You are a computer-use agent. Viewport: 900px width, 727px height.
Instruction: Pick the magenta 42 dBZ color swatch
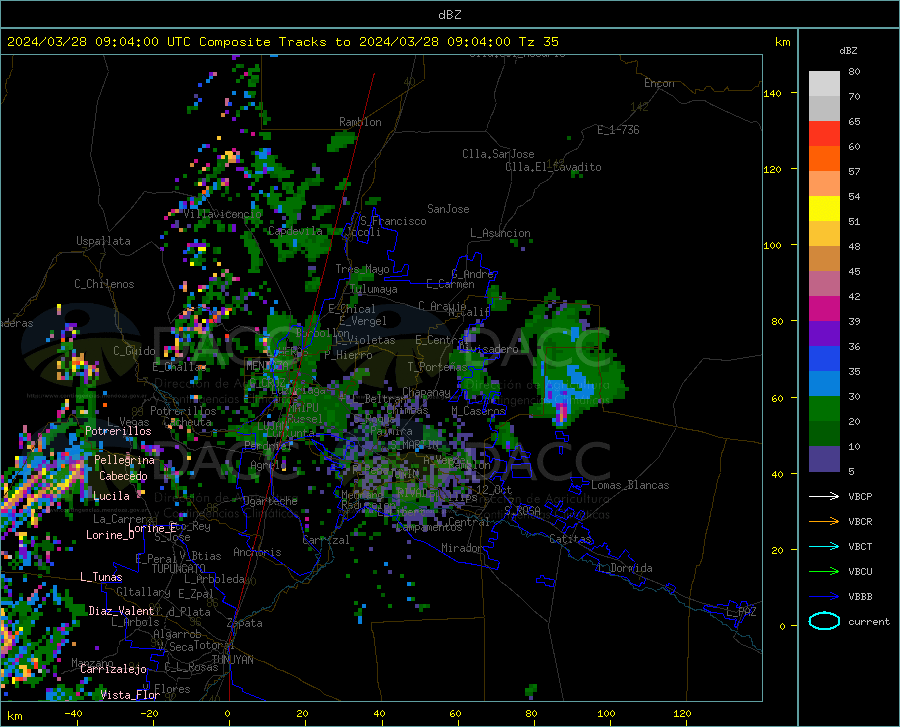[x=824, y=309]
